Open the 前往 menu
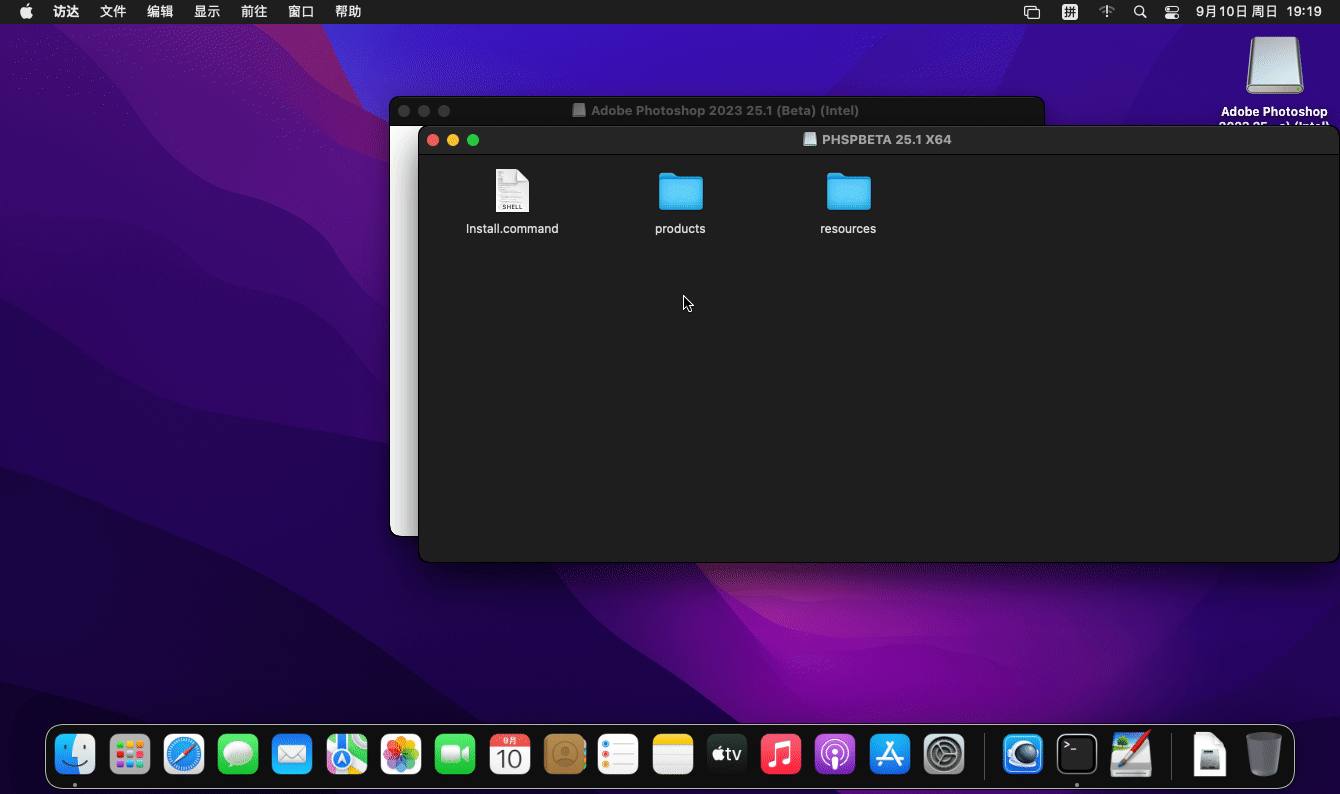1340x794 pixels. coord(254,12)
